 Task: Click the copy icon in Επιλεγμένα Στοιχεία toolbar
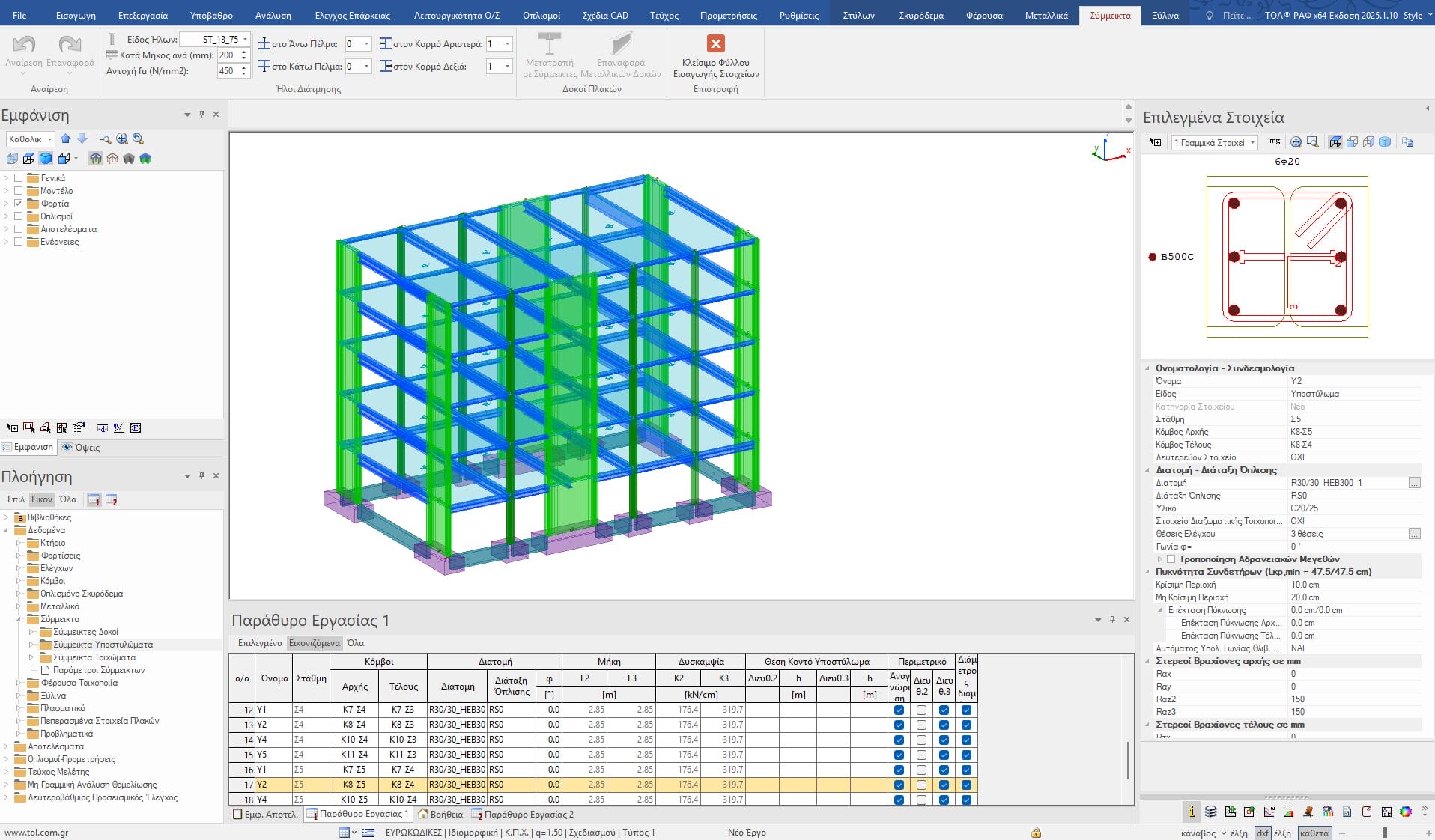click(1407, 142)
